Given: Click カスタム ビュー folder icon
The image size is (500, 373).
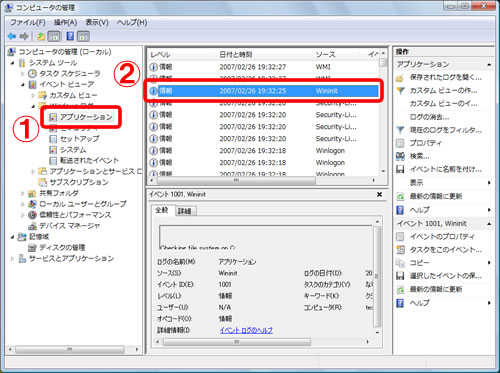Looking at the screenshot, I should (x=43, y=95).
